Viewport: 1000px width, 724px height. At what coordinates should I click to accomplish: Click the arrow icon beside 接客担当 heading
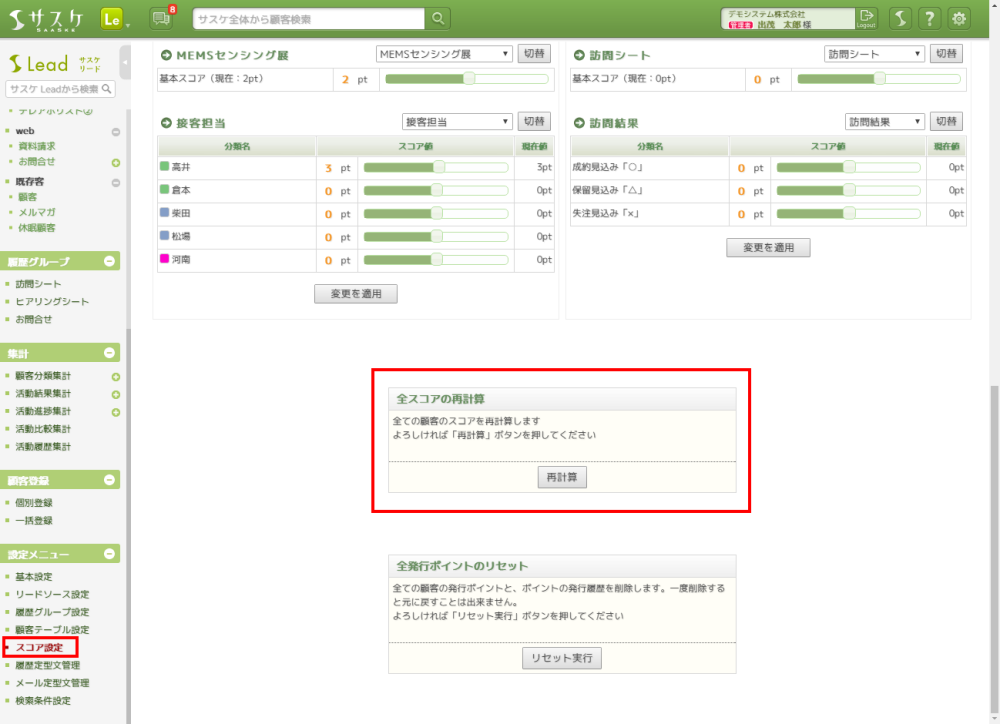click(x=166, y=122)
